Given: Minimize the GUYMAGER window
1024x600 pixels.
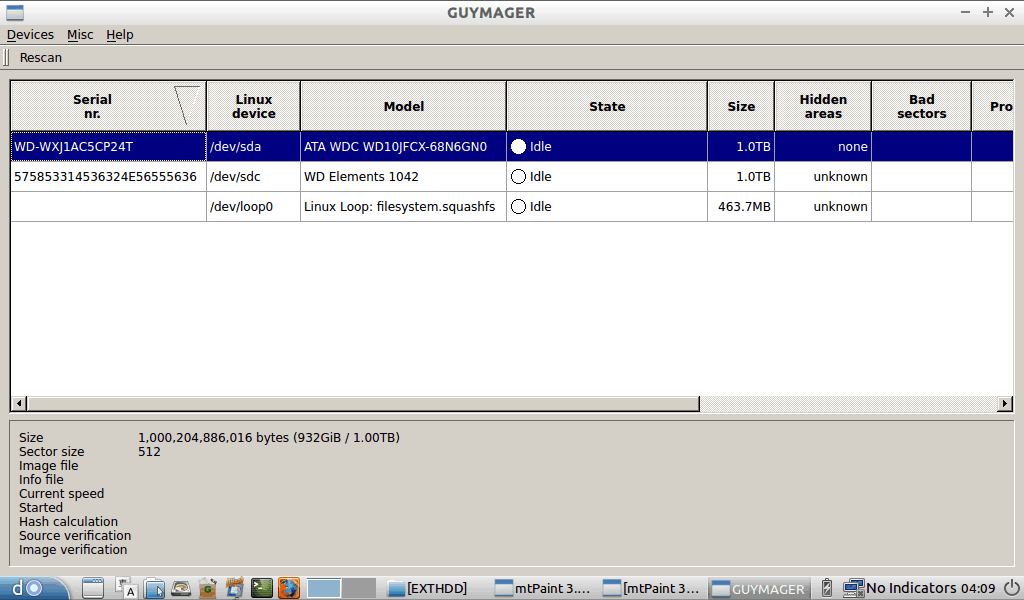Looking at the screenshot, I should click(965, 12).
